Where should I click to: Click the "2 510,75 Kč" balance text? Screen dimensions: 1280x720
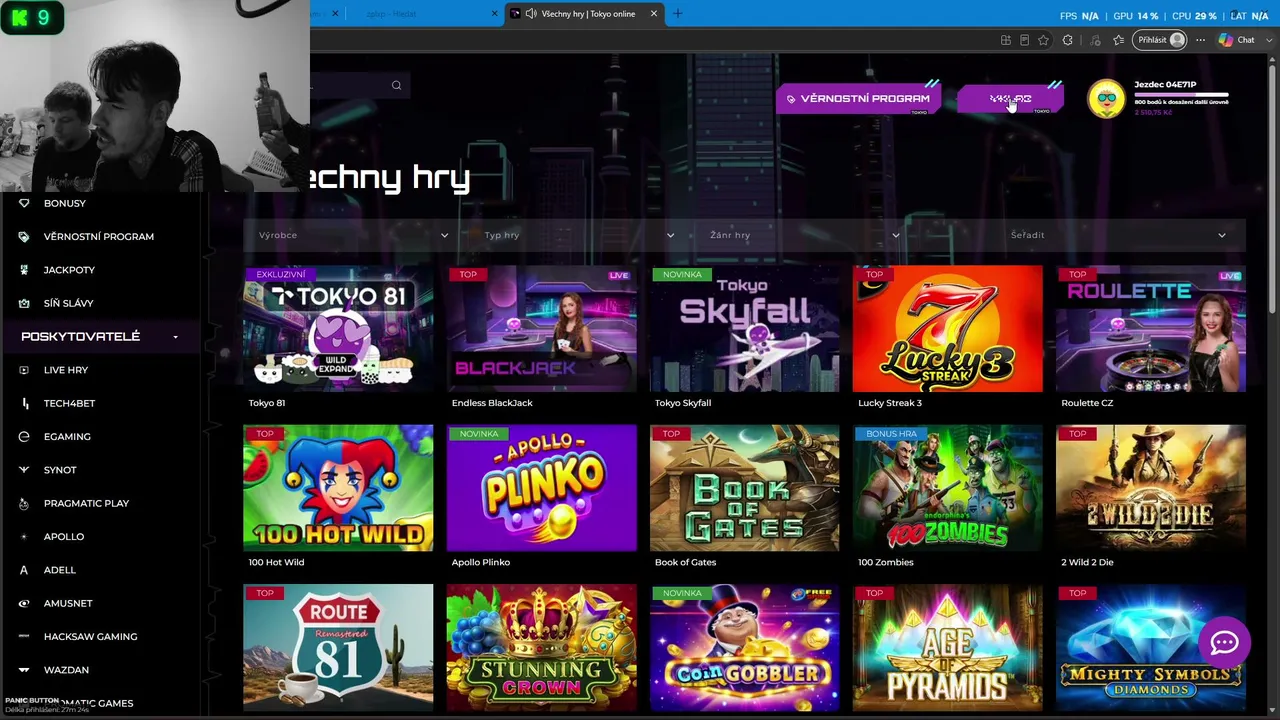tap(1153, 112)
